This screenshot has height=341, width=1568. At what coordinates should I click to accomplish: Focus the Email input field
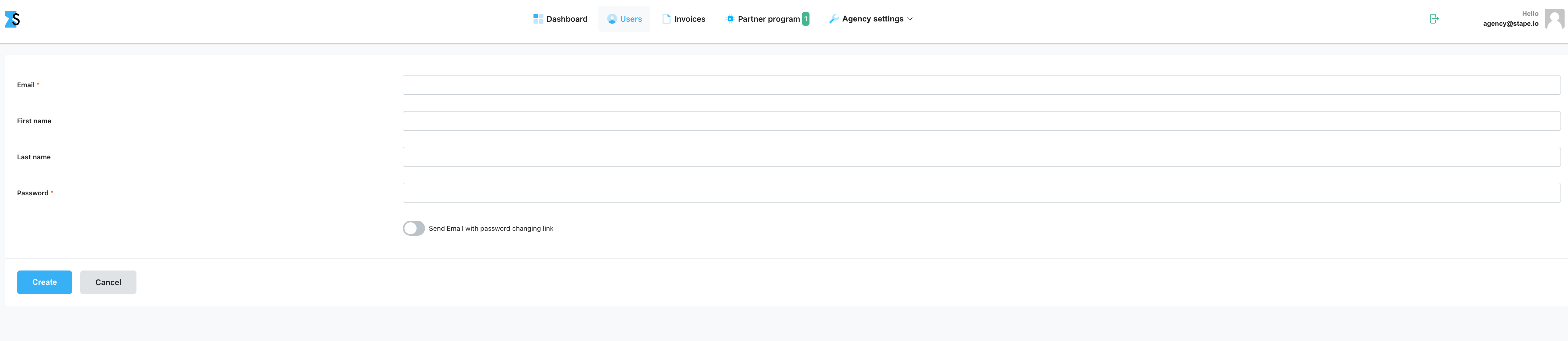981,85
